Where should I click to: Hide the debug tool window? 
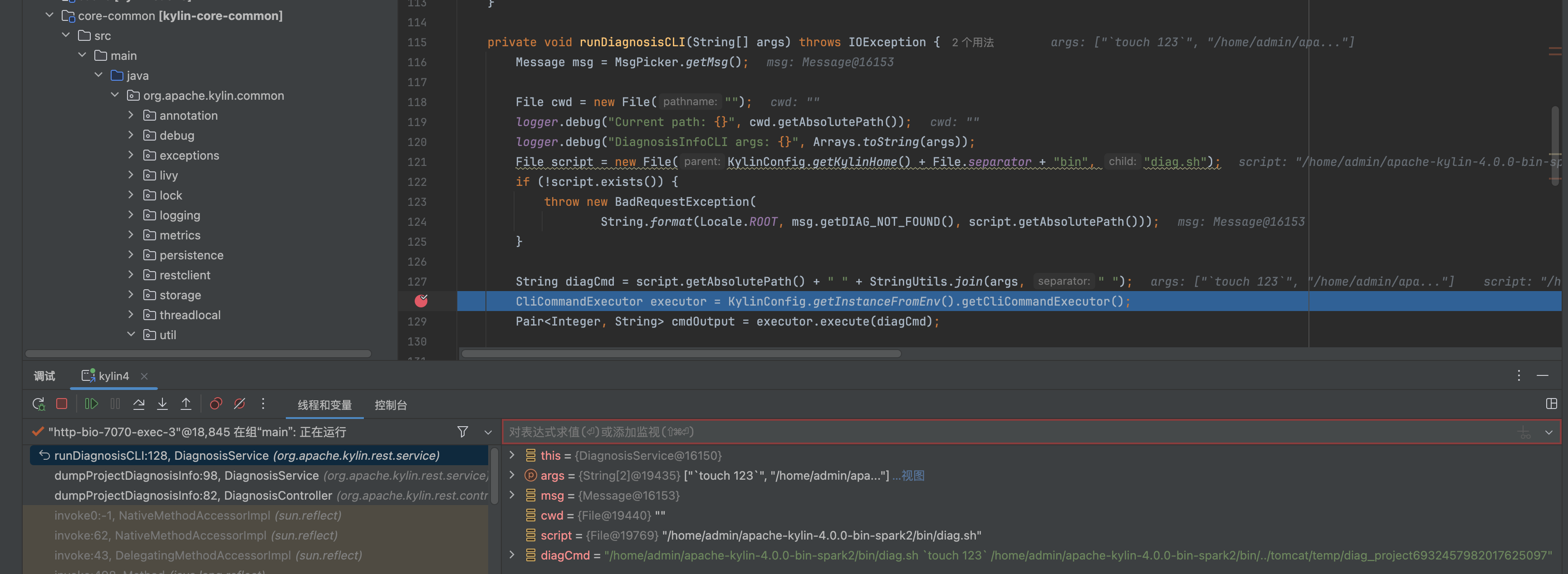pos(1543,376)
